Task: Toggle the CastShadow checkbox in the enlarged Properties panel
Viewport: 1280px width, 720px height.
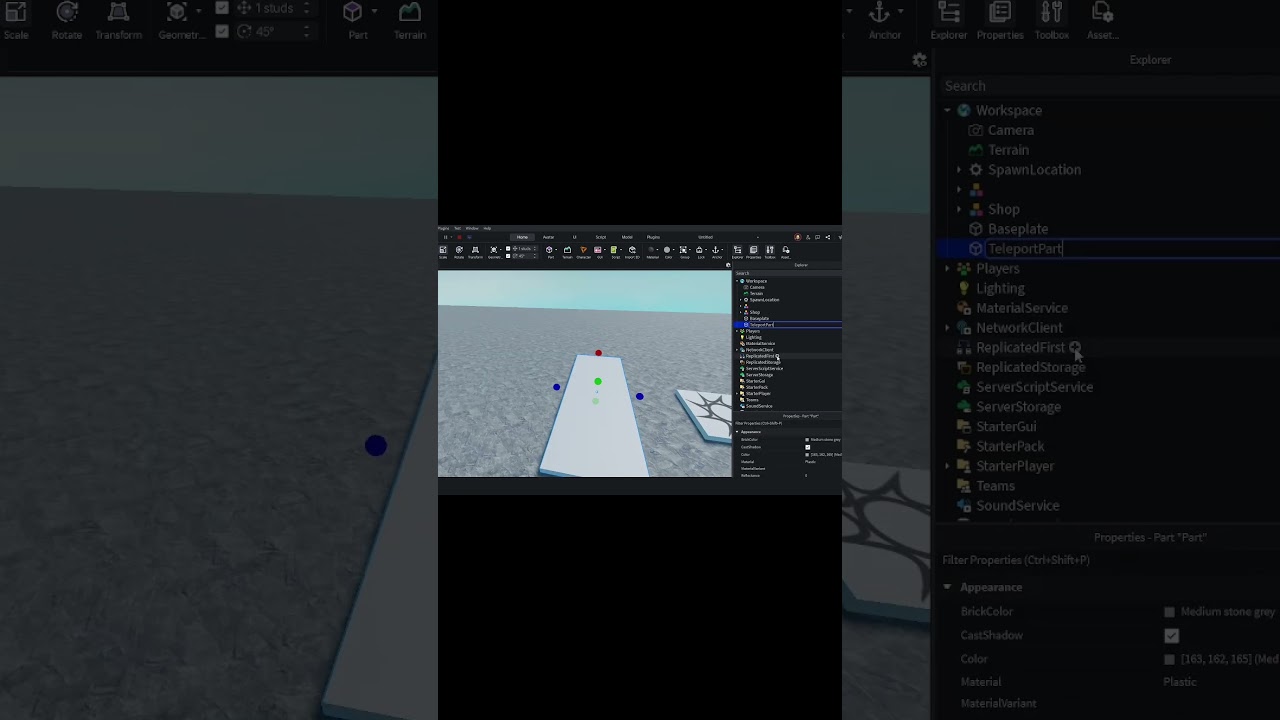Action: 1171,635
